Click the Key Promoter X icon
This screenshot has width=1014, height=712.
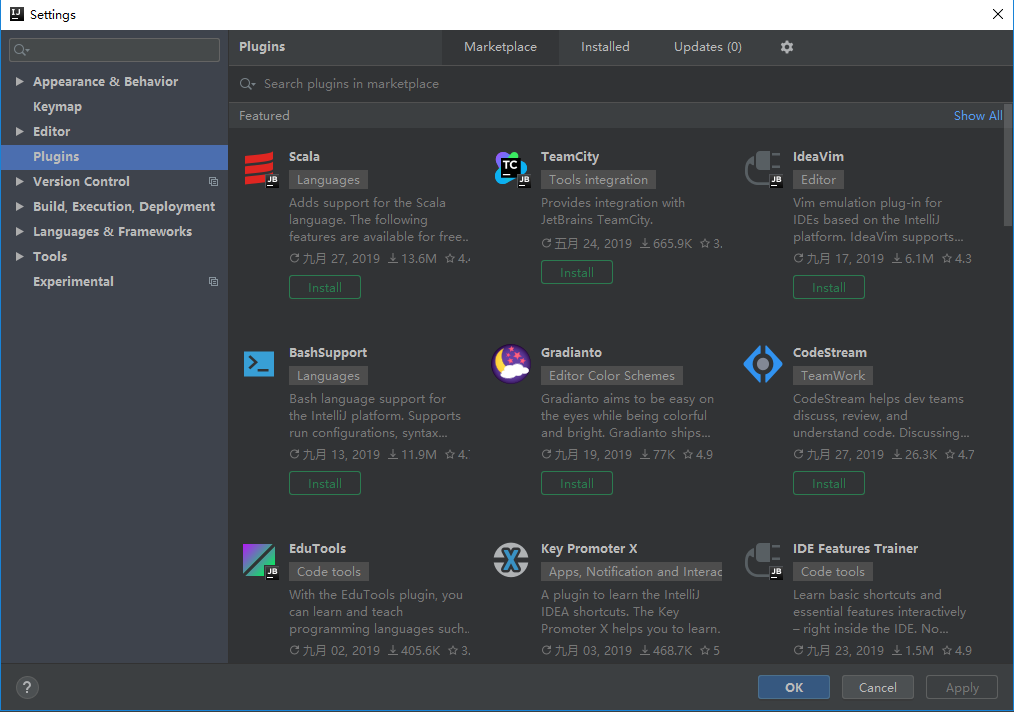(511, 560)
